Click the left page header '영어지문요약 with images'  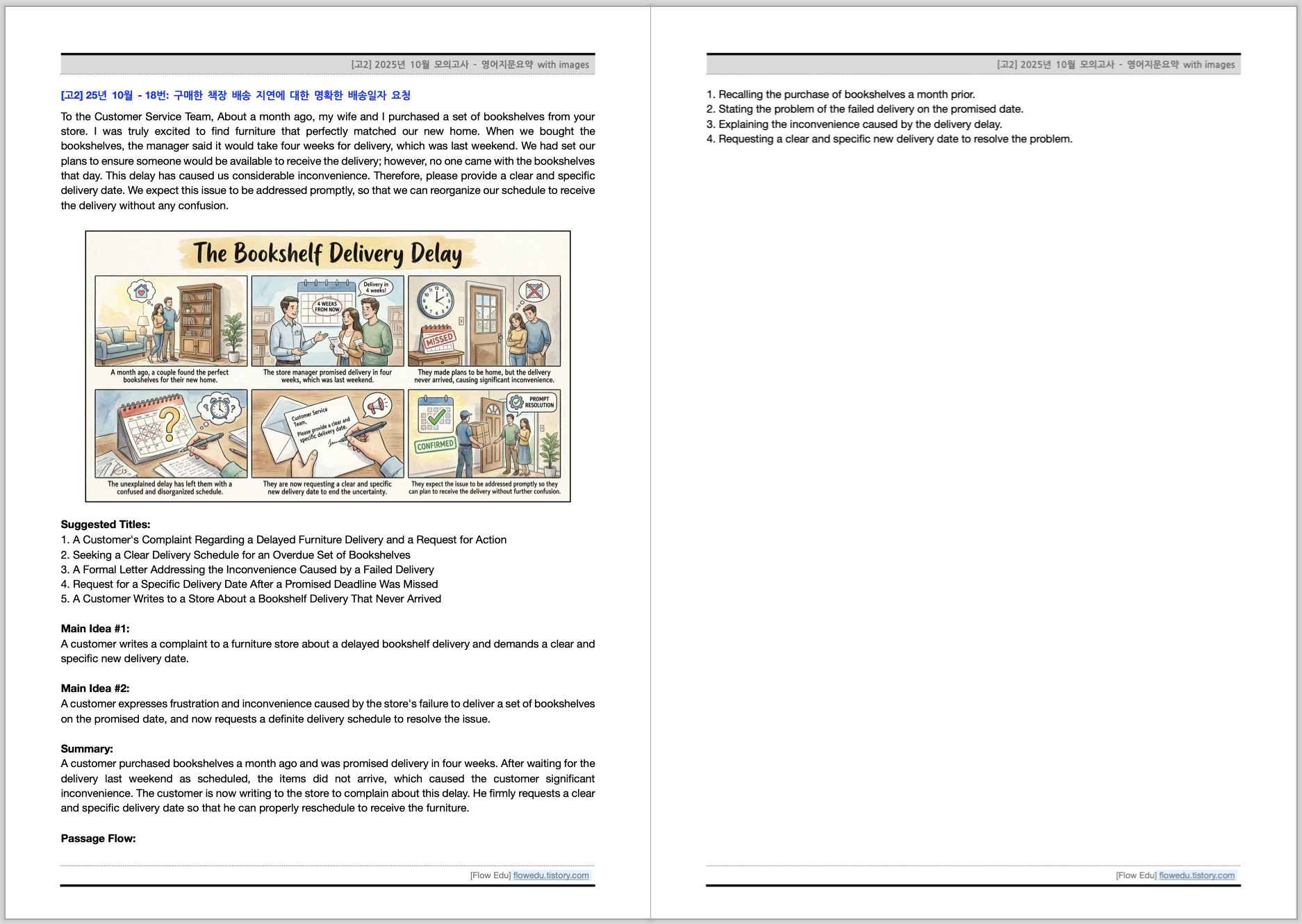[535, 65]
